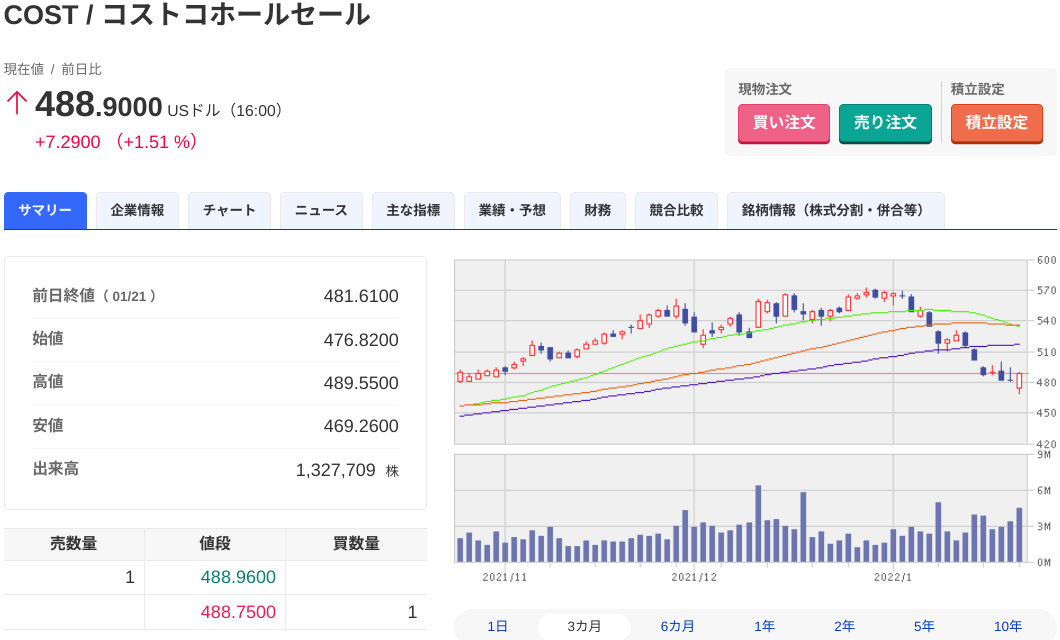The height and width of the screenshot is (640, 1060).
Task: Open the 企業情報 tab
Action: click(137, 210)
